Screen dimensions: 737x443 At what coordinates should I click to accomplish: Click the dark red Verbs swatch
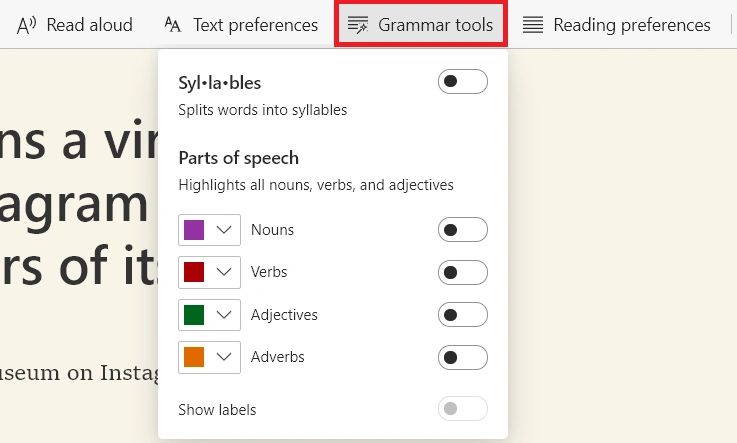[x=194, y=272]
